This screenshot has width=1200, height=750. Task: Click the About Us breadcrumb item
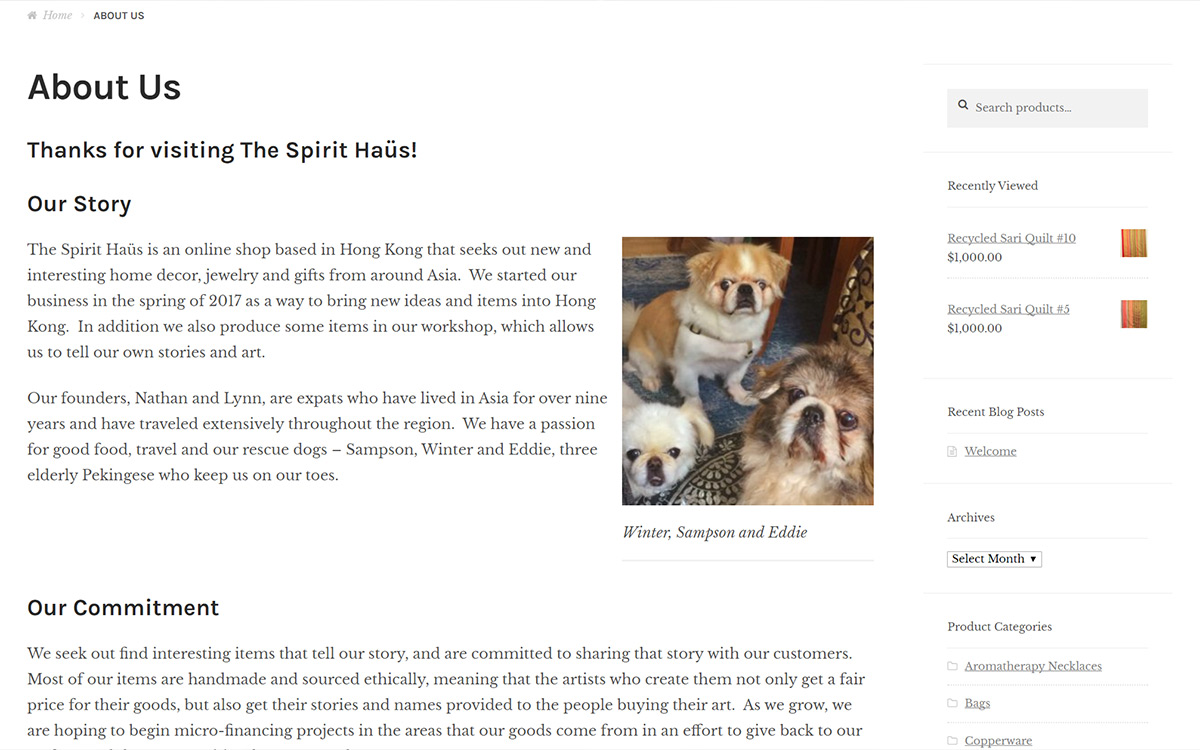(x=119, y=16)
